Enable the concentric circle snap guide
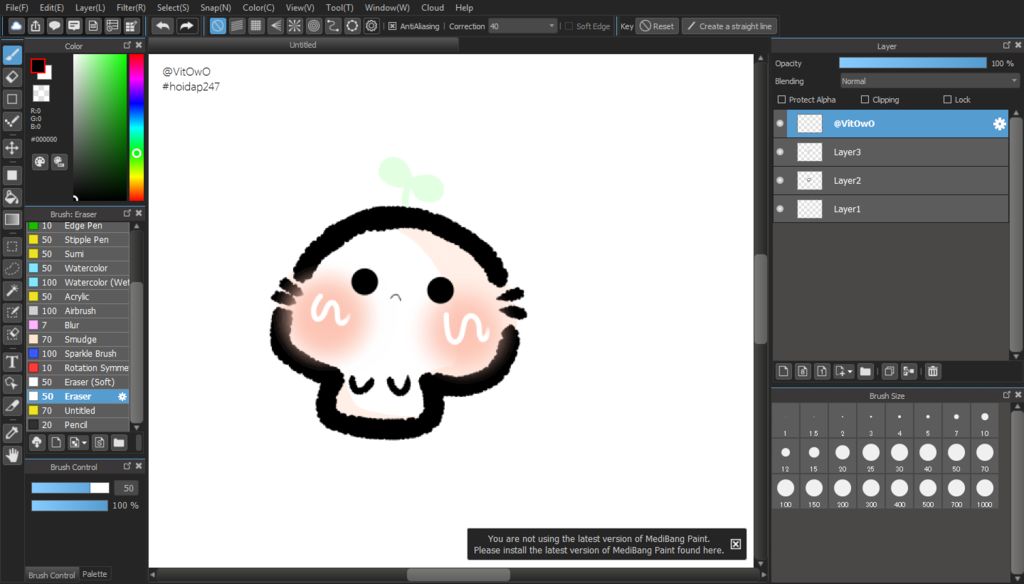1024x584 pixels. pyautogui.click(x=314, y=26)
